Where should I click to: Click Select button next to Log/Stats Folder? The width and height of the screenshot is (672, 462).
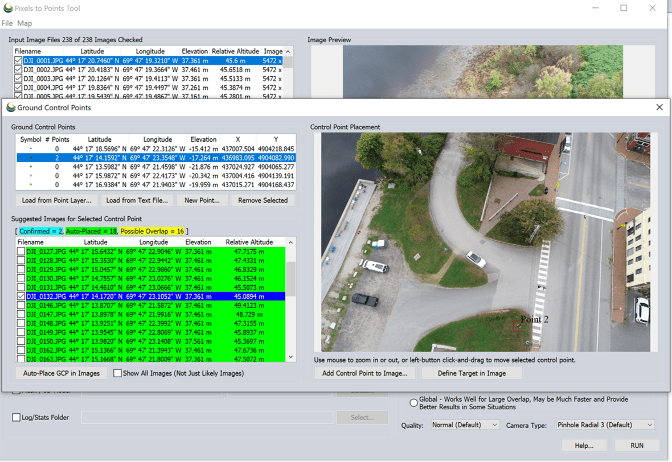[x=362, y=417]
